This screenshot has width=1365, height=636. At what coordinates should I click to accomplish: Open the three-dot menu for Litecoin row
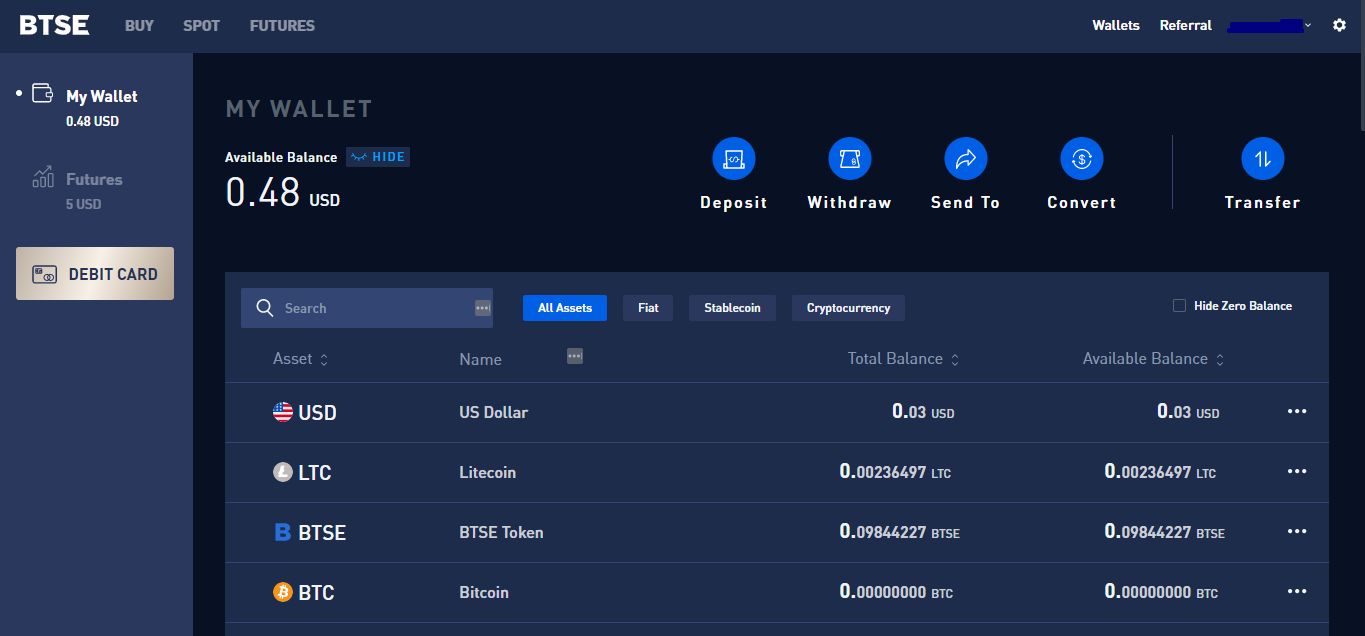click(1297, 472)
